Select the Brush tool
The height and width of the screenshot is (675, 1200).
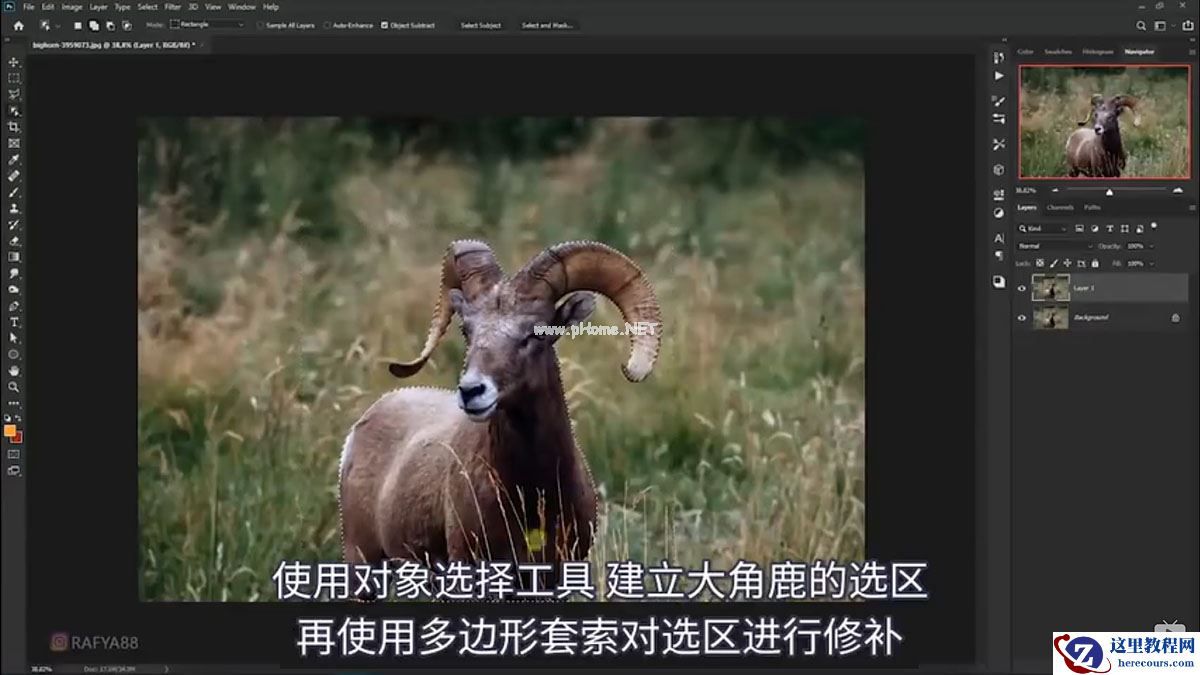coord(14,193)
